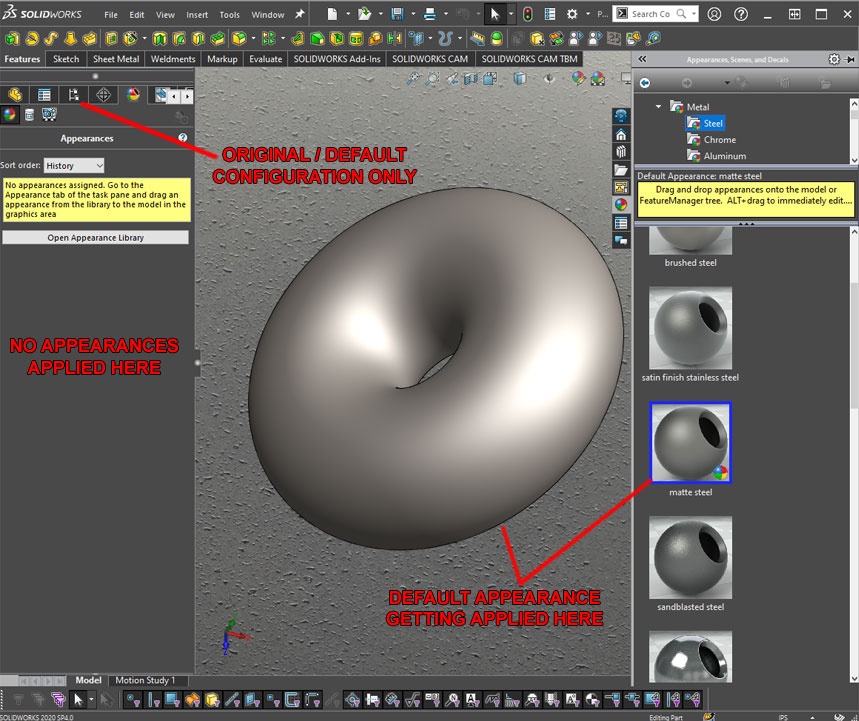859x721 pixels.
Task: Open the Design Library task pane tab
Action: [621, 152]
